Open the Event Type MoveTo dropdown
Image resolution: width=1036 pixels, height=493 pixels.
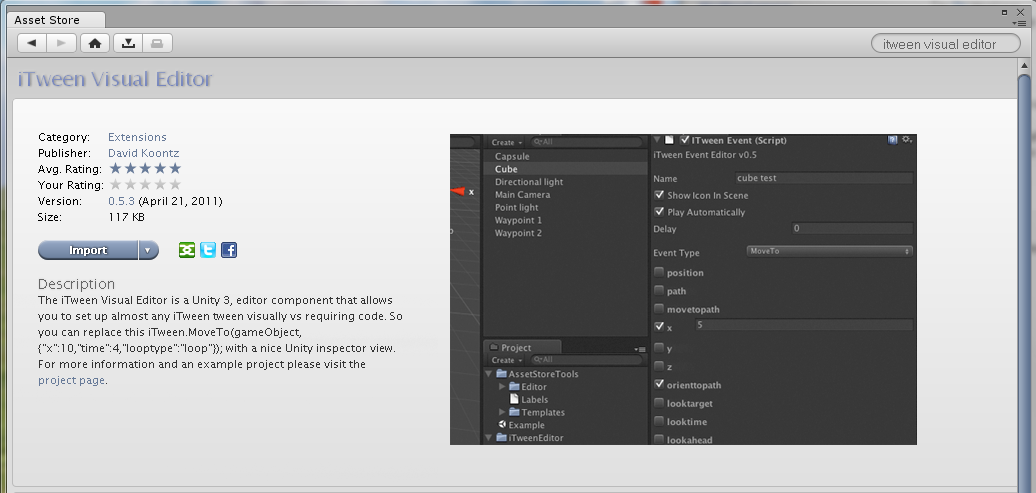click(x=829, y=251)
